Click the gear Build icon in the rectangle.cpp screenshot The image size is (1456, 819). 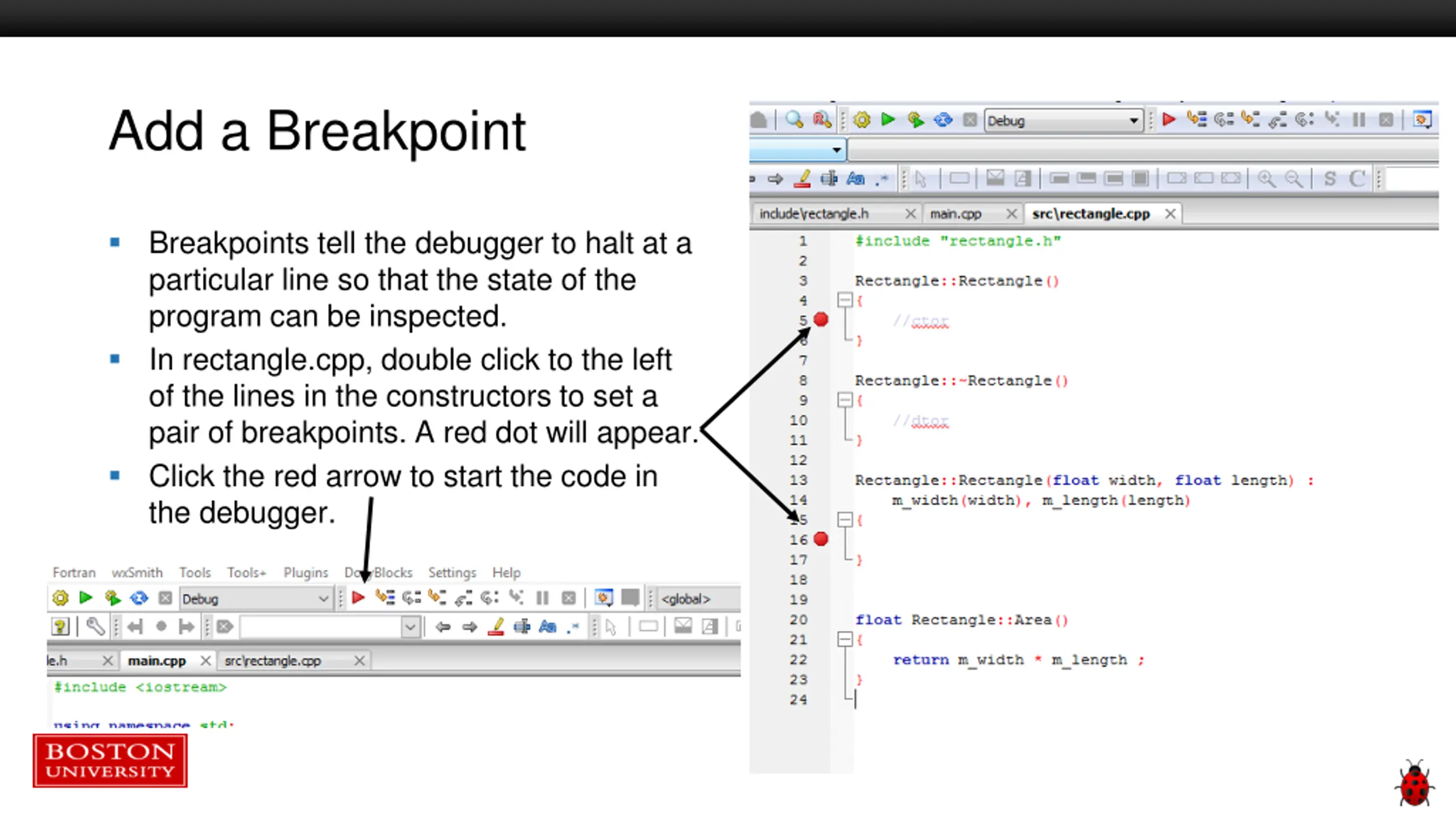point(862,120)
